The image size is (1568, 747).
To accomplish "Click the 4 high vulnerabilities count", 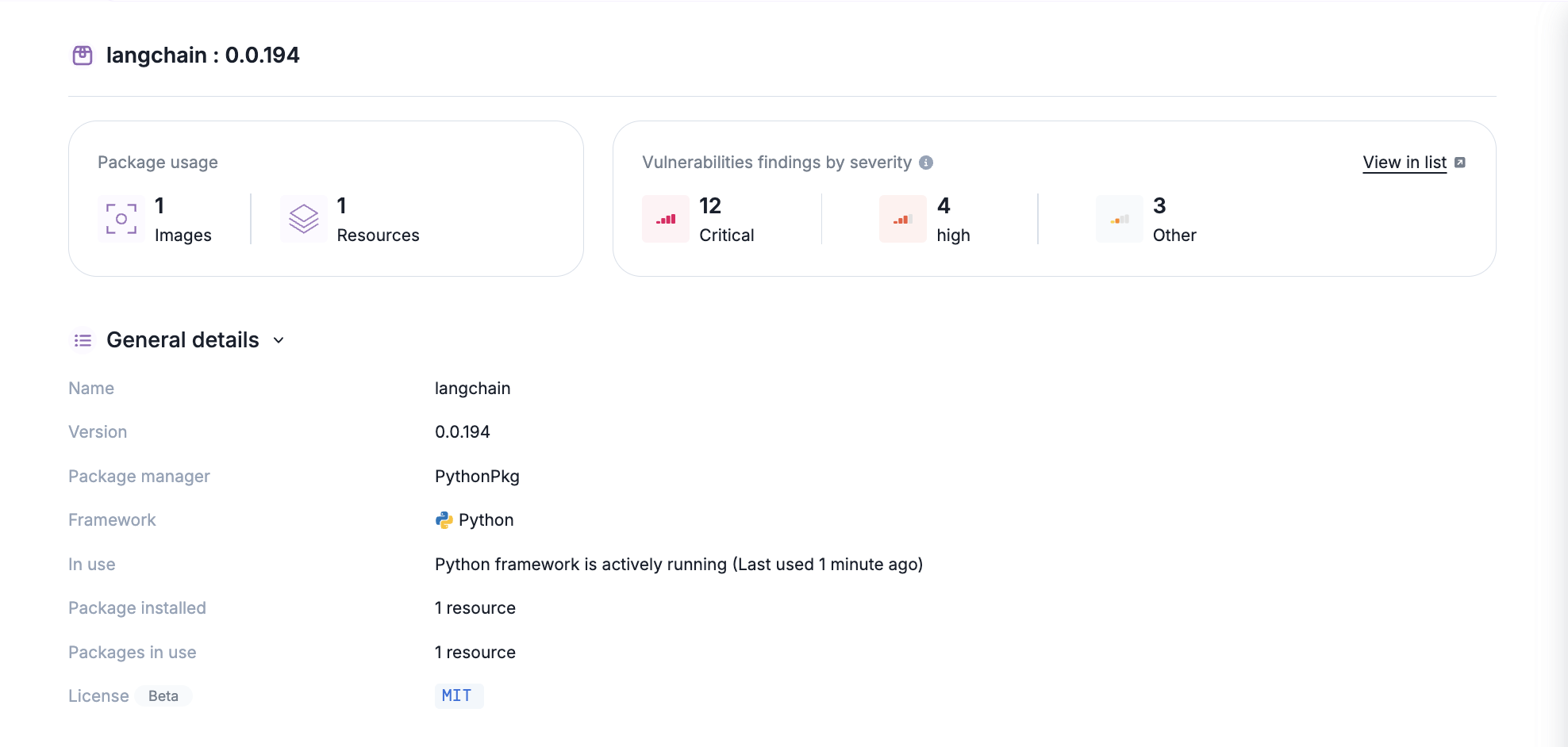I will 943,205.
